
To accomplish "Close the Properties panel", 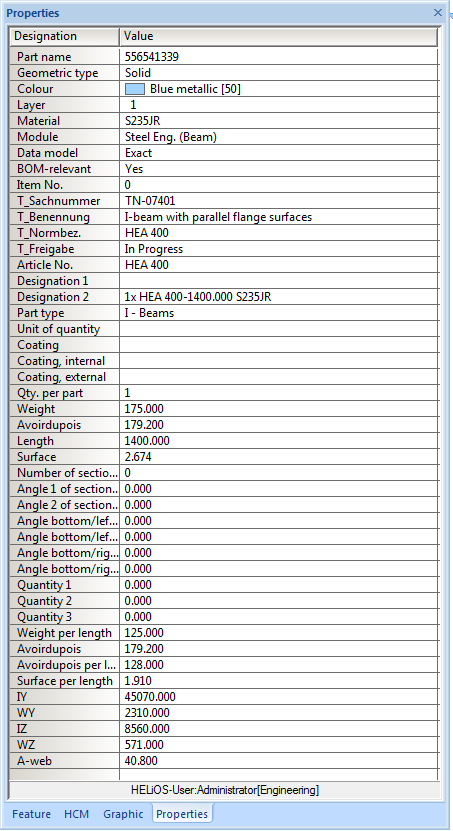I will click(438, 13).
